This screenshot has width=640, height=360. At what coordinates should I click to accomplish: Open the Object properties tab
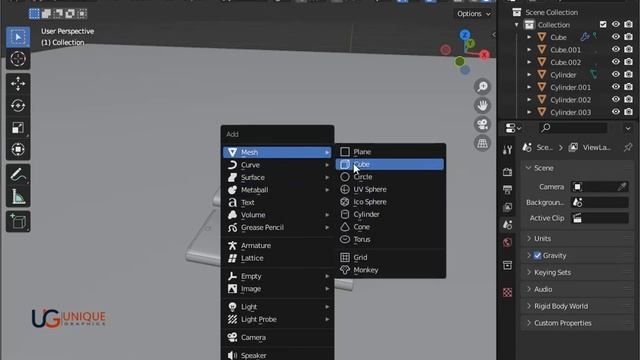click(x=507, y=265)
